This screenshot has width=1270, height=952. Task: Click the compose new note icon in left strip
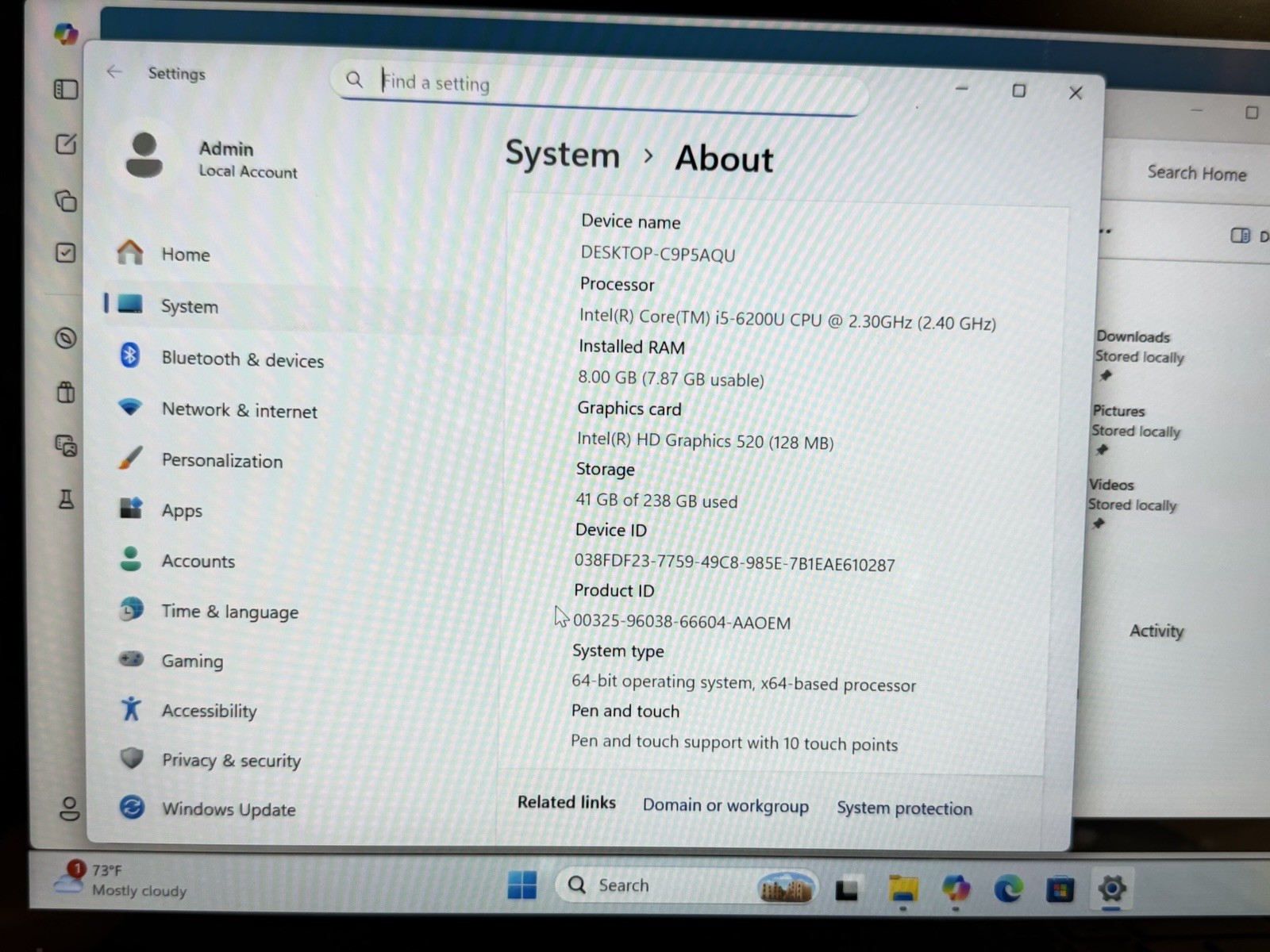(66, 144)
